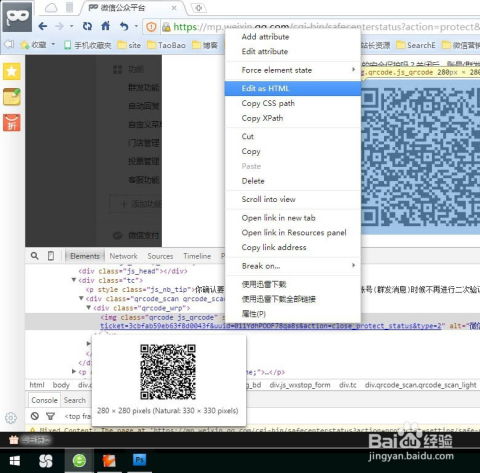Click the body breadcrumb in DevTools
Viewport: 480px width, 473px height.
61,385
